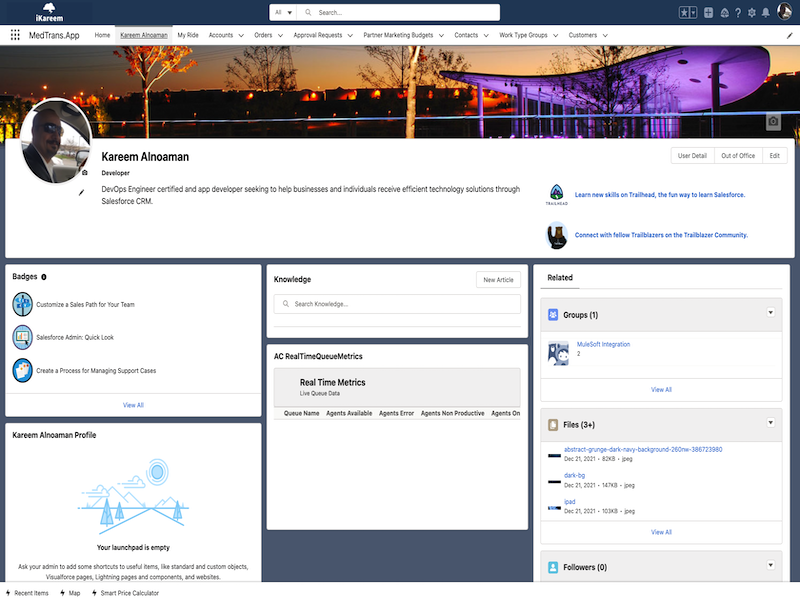Click the profile Edit button
The image size is (800, 600).
point(774,156)
